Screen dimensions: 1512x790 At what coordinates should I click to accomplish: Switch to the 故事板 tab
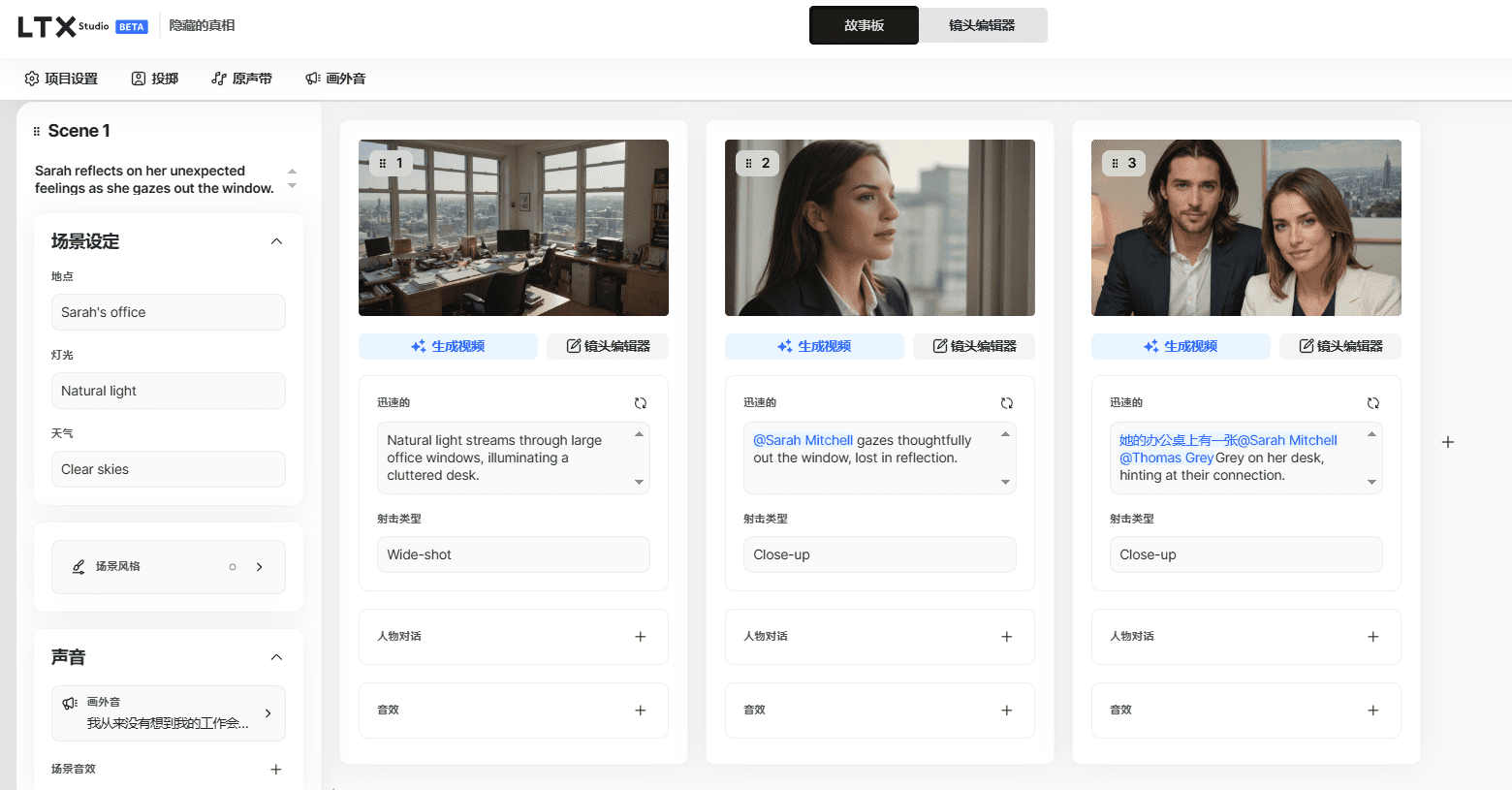pos(864,26)
